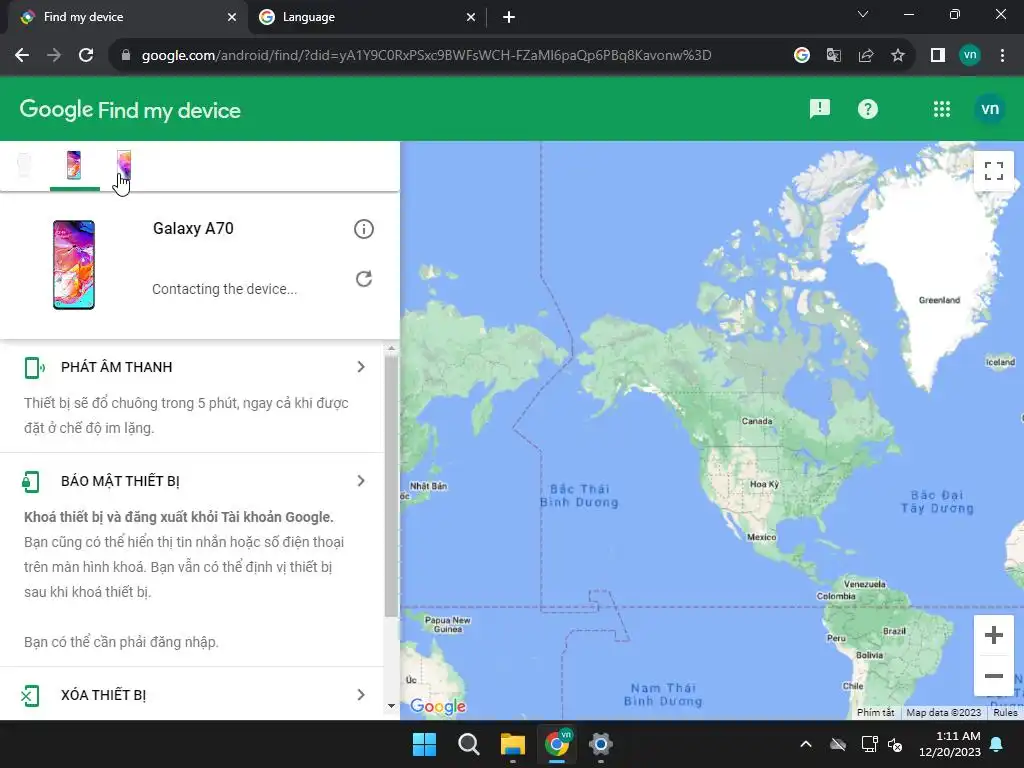The image size is (1024, 768).
Task: Share this page icon
Action: tap(866, 55)
